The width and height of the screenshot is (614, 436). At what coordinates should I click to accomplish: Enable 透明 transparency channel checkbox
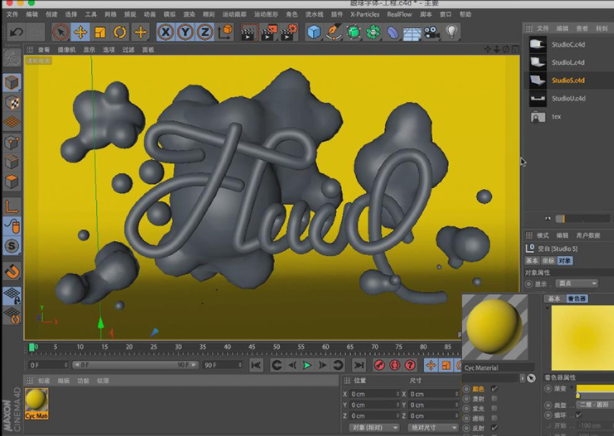click(x=494, y=418)
